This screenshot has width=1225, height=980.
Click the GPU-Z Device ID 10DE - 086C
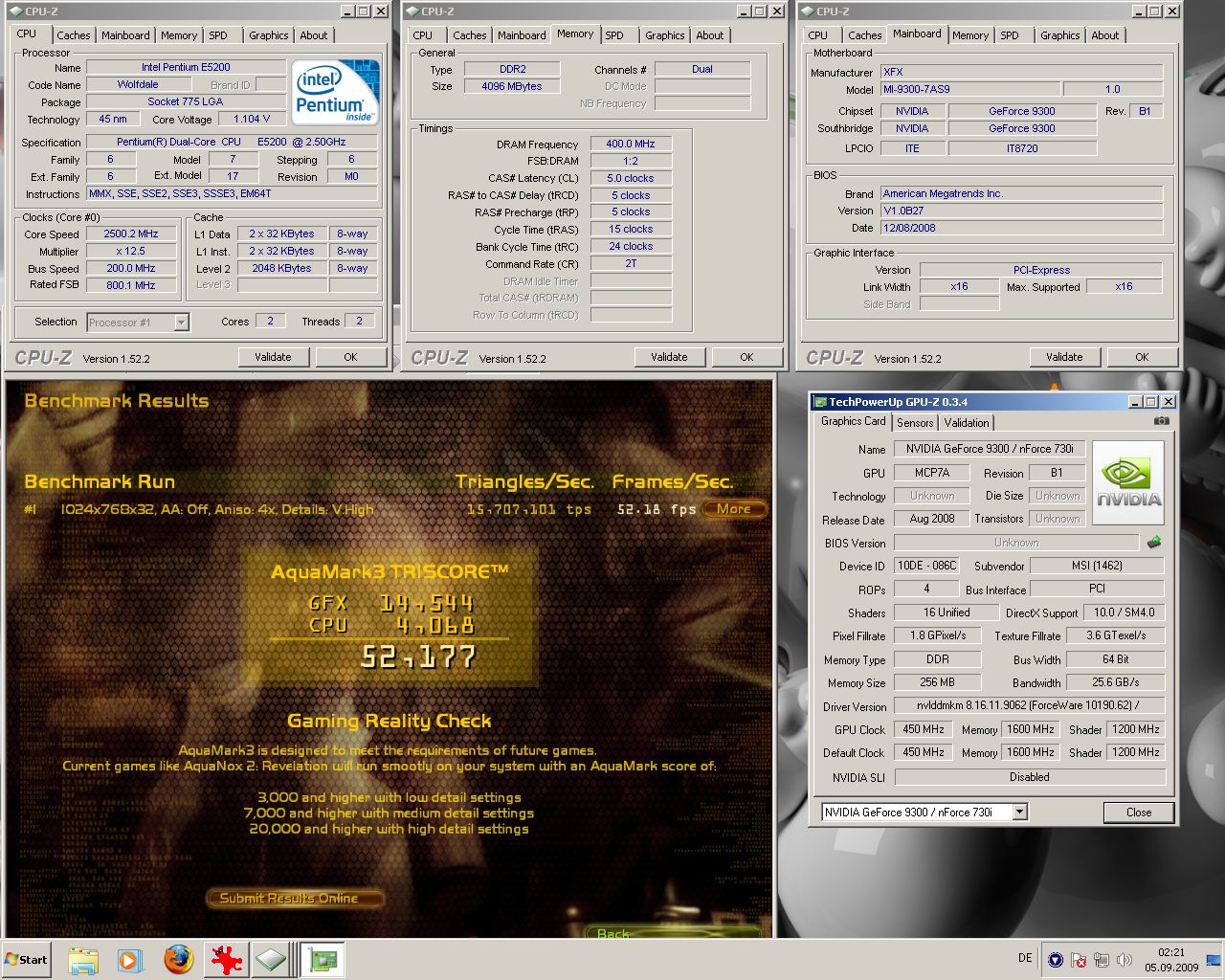point(926,566)
